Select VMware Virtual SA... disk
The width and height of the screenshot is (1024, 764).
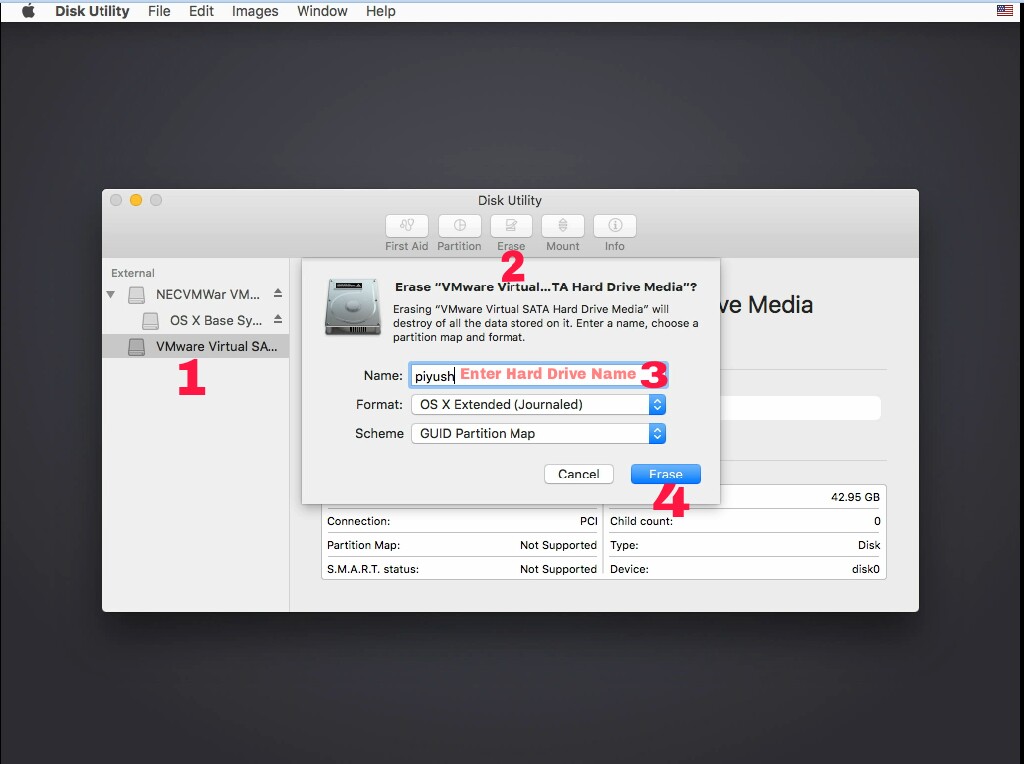point(195,347)
